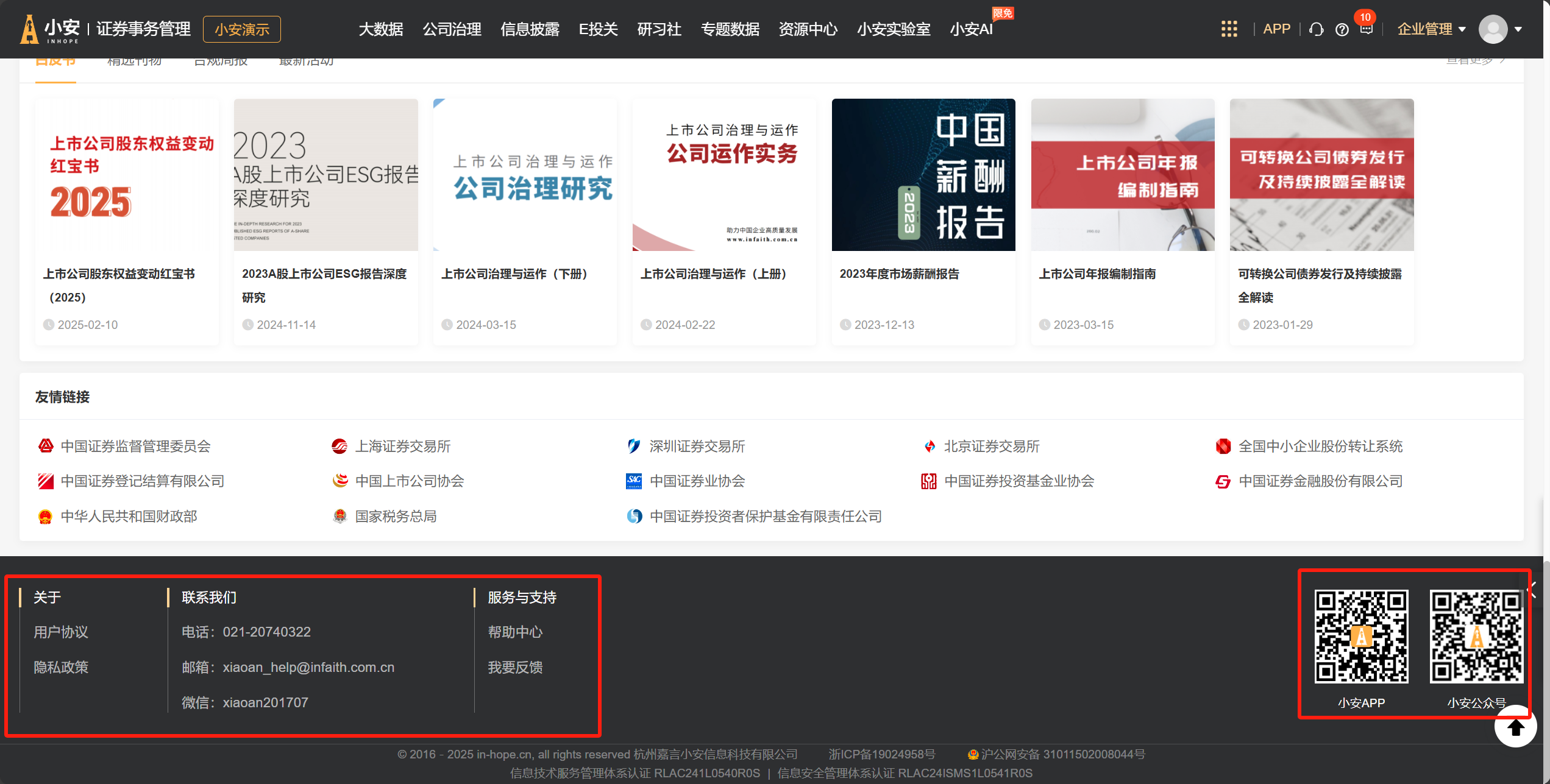
Task: Click title 上市公司治理与运作（下册）
Action: click(x=517, y=274)
